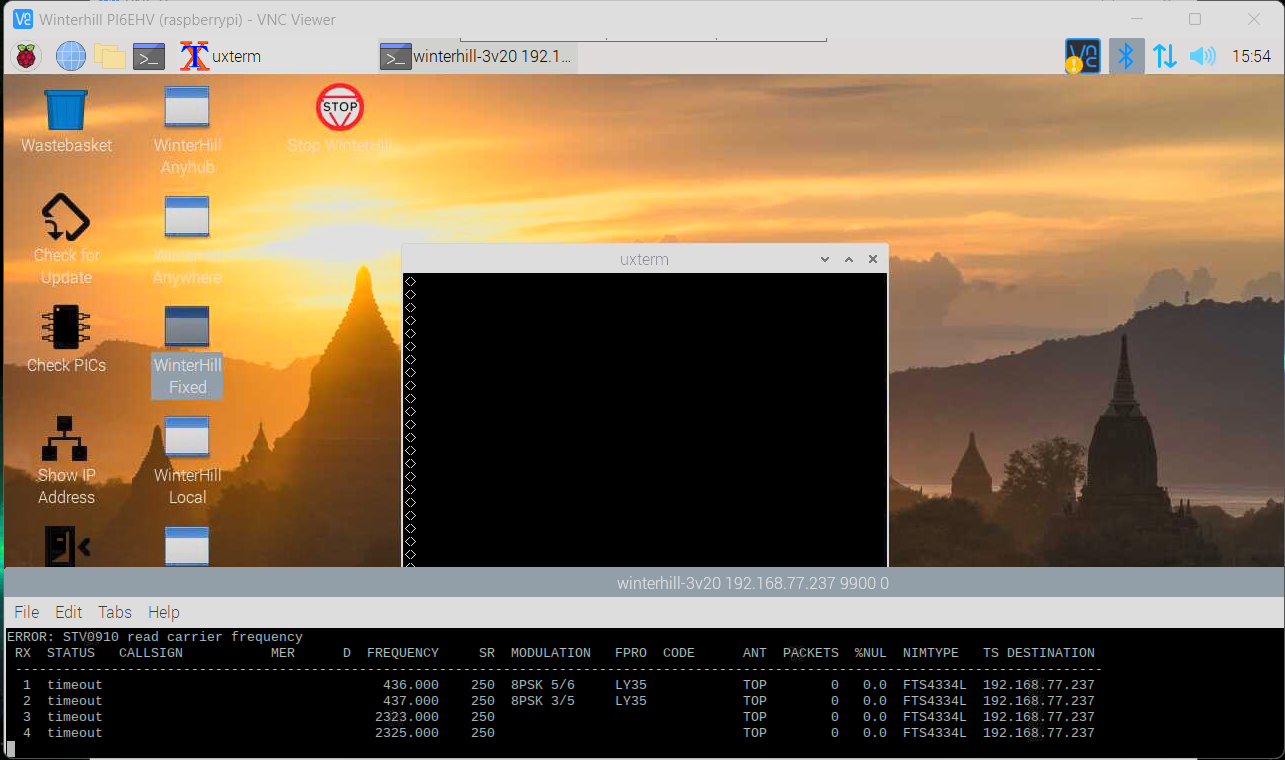This screenshot has width=1285, height=760.
Task: Click the Stop WinterHill desktop icon
Action: 339,108
